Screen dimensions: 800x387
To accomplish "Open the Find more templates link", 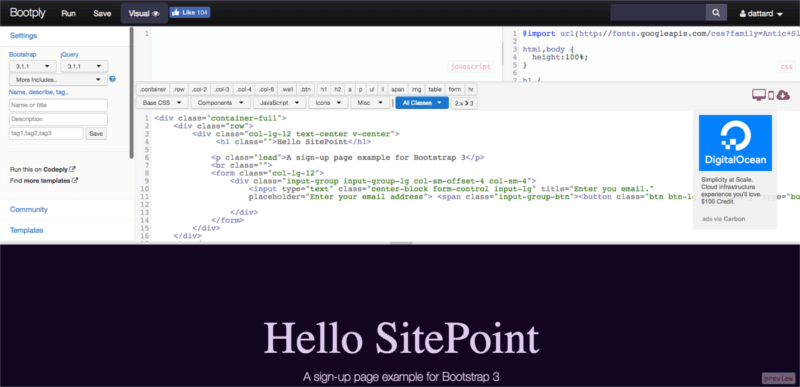I will tap(44, 180).
